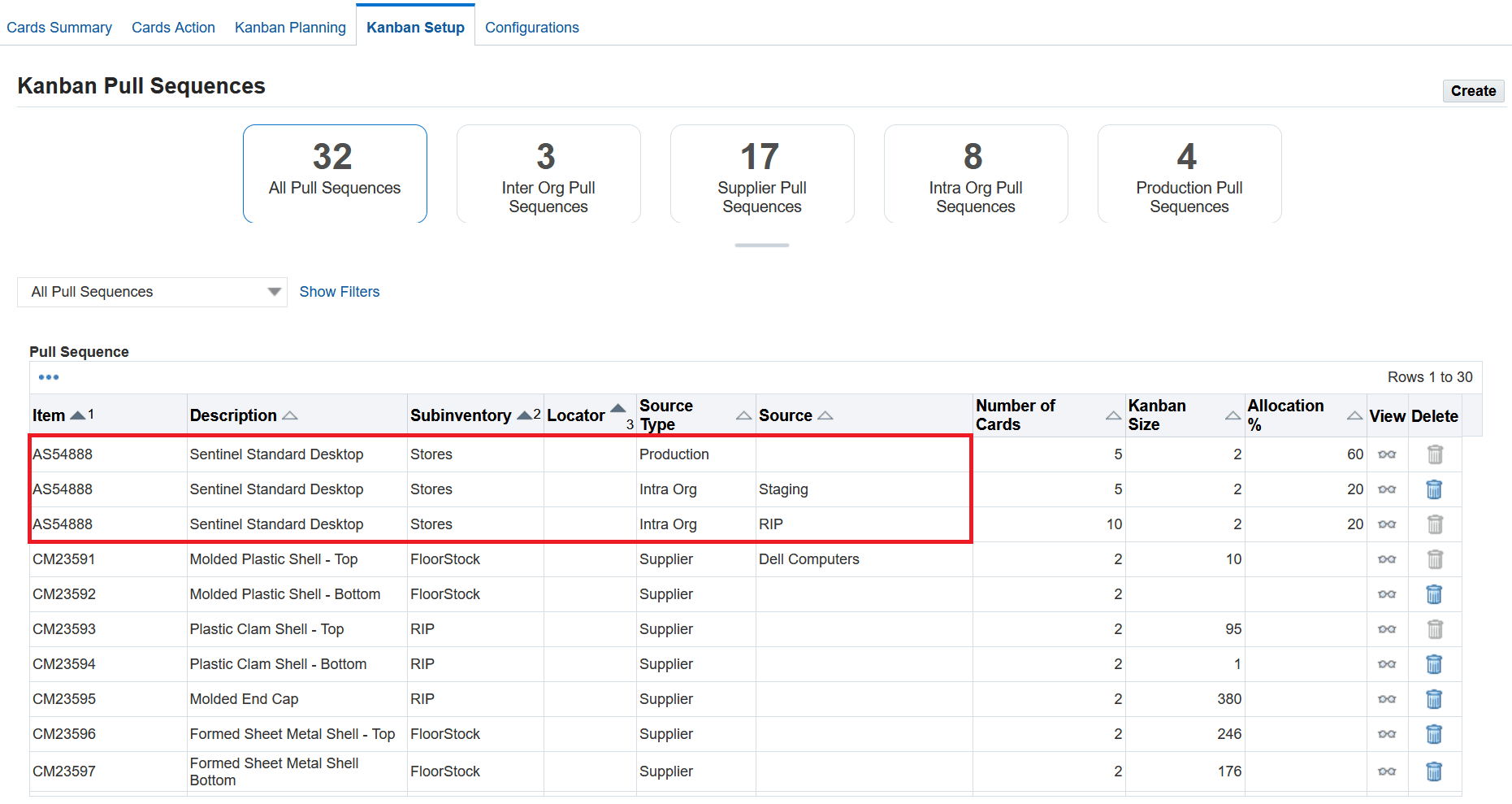This screenshot has width=1512, height=804.
Task: View the CM23596 supplier pull sequence
Action: tap(1387, 734)
